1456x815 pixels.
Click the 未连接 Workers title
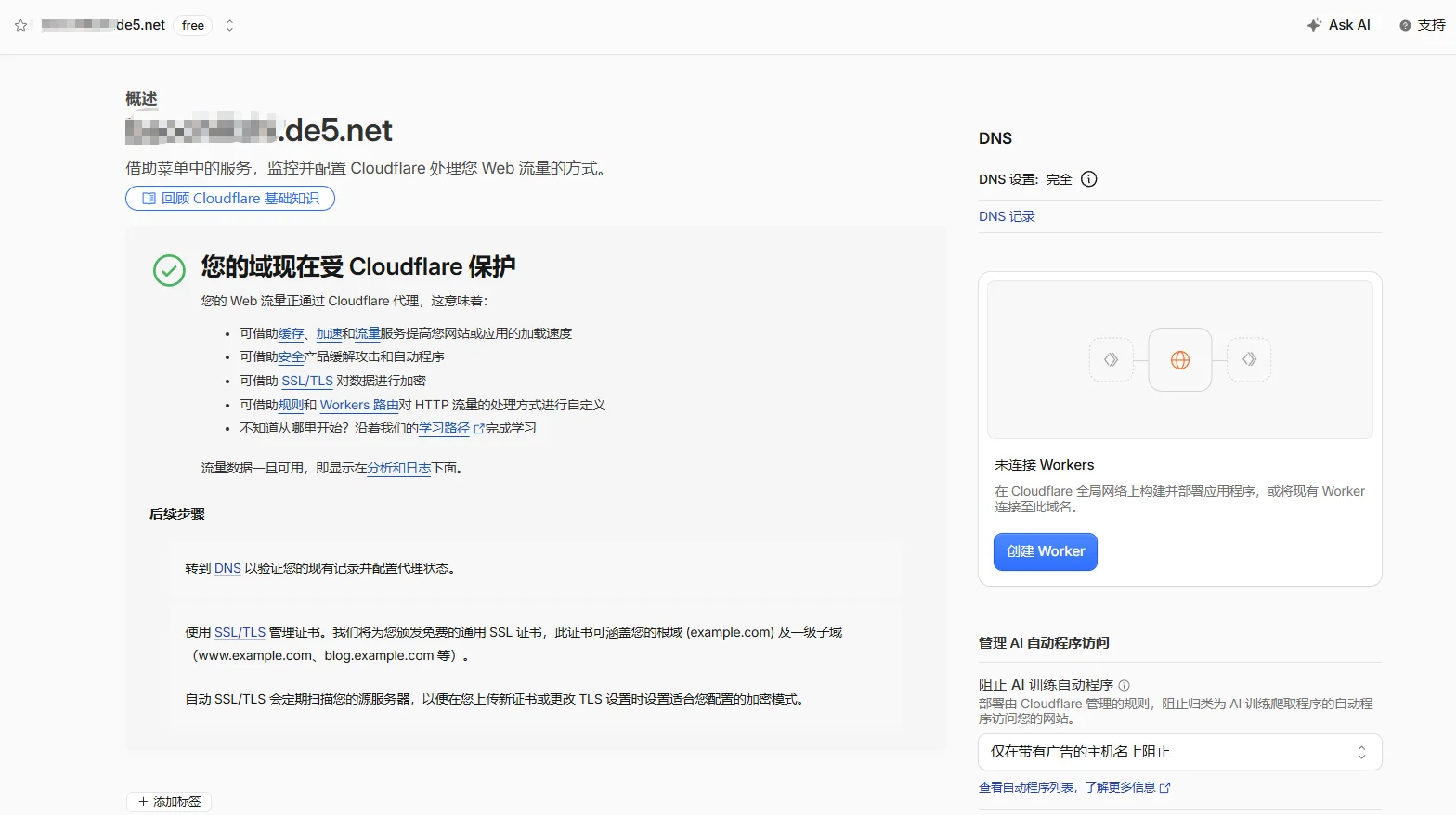(x=1045, y=465)
